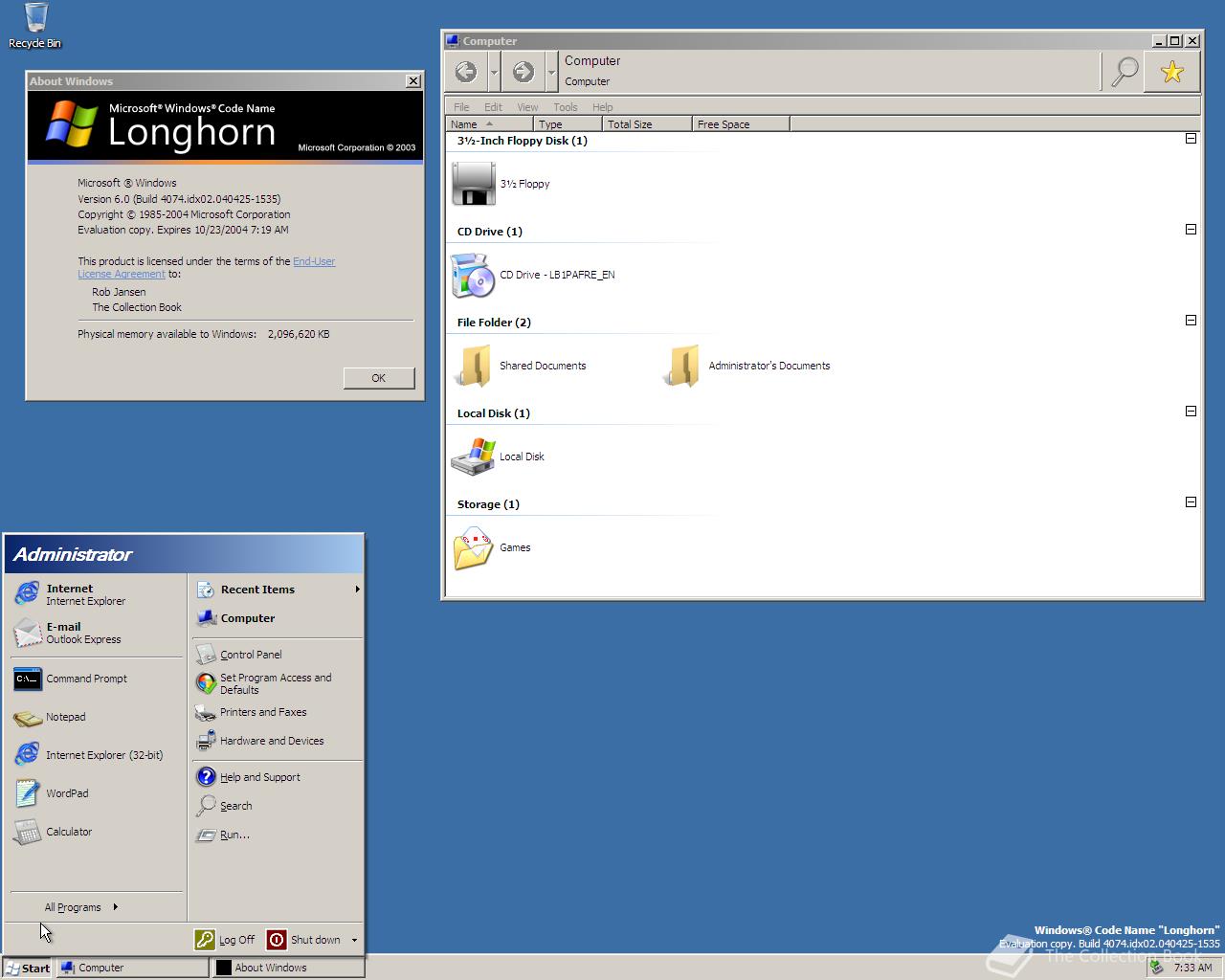Open Printers and Faxes
The height and width of the screenshot is (980, 1225).
(277, 712)
